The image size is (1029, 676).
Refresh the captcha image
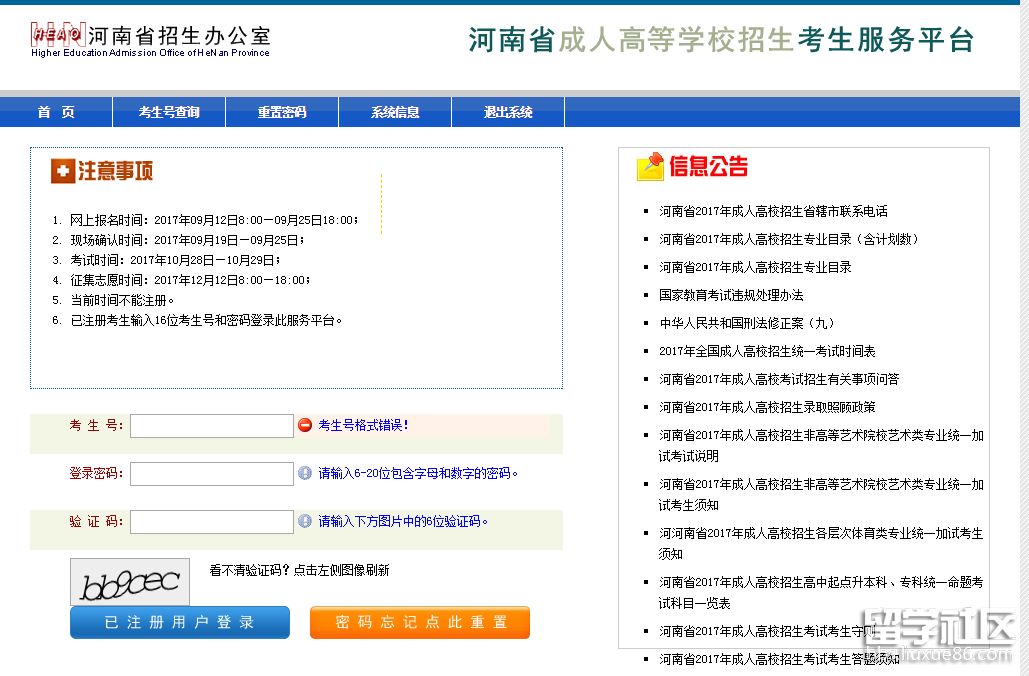pyautogui.click(x=129, y=581)
